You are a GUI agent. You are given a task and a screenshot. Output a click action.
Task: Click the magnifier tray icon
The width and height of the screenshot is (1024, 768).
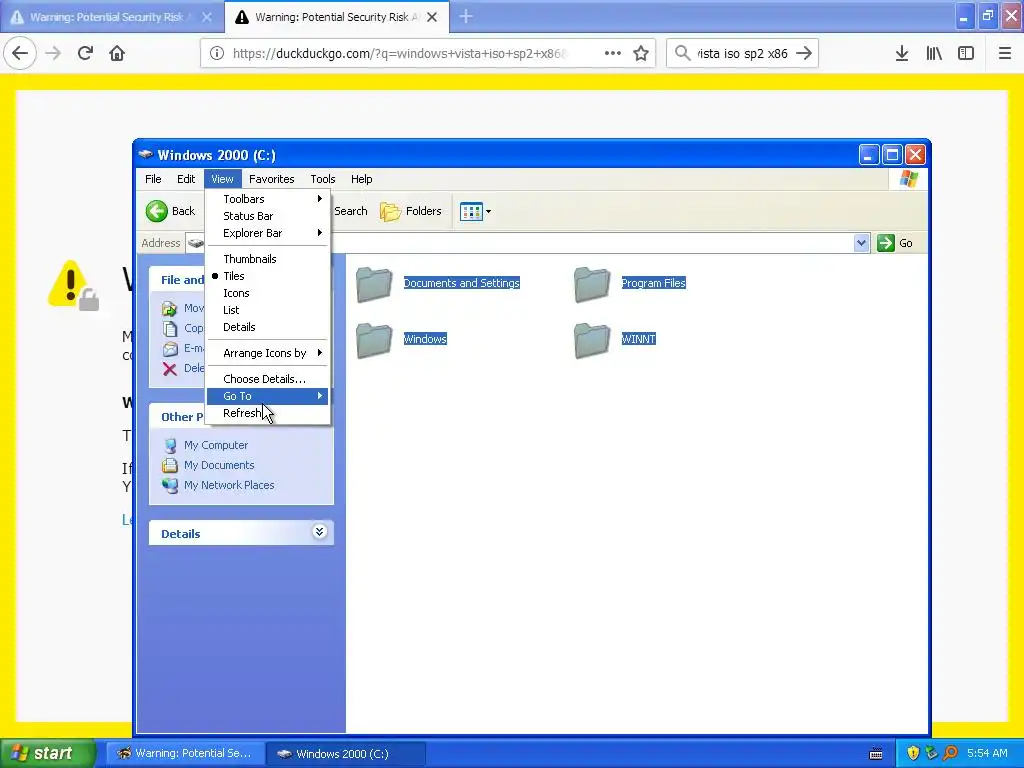pos(950,753)
